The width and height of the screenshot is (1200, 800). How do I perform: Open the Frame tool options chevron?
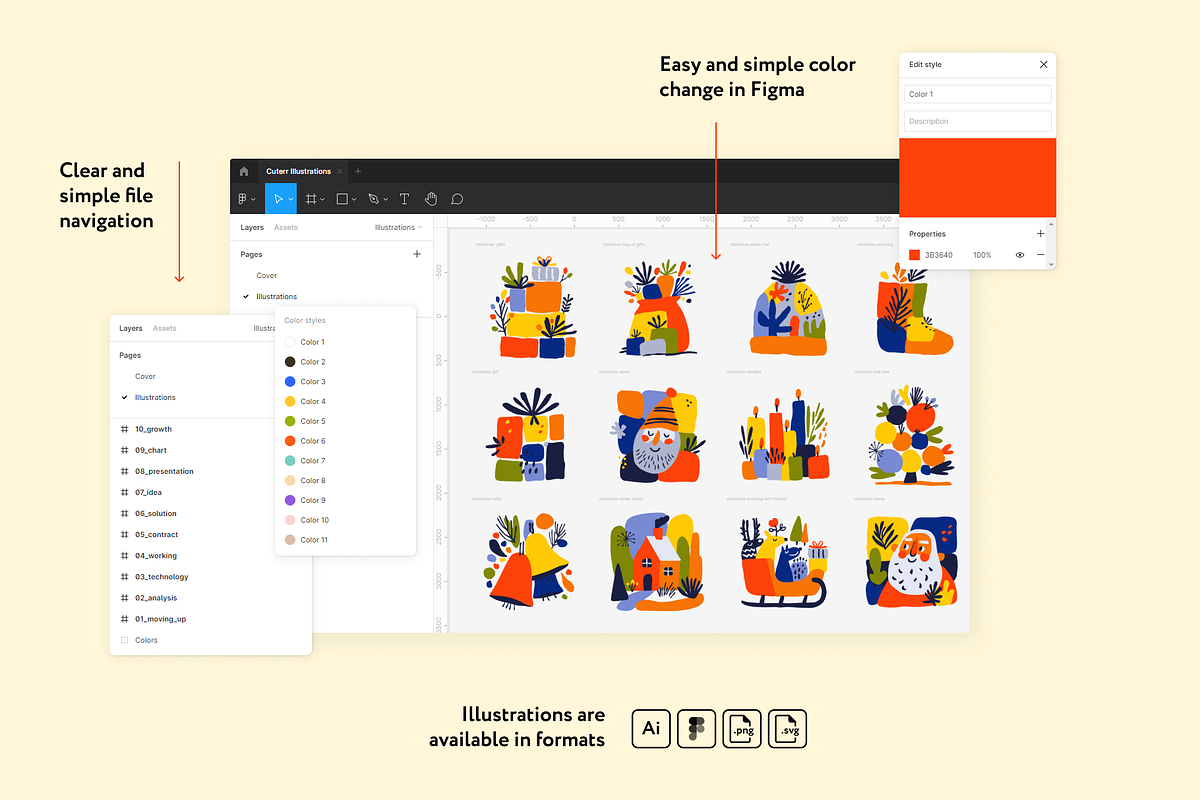pyautogui.click(x=322, y=199)
